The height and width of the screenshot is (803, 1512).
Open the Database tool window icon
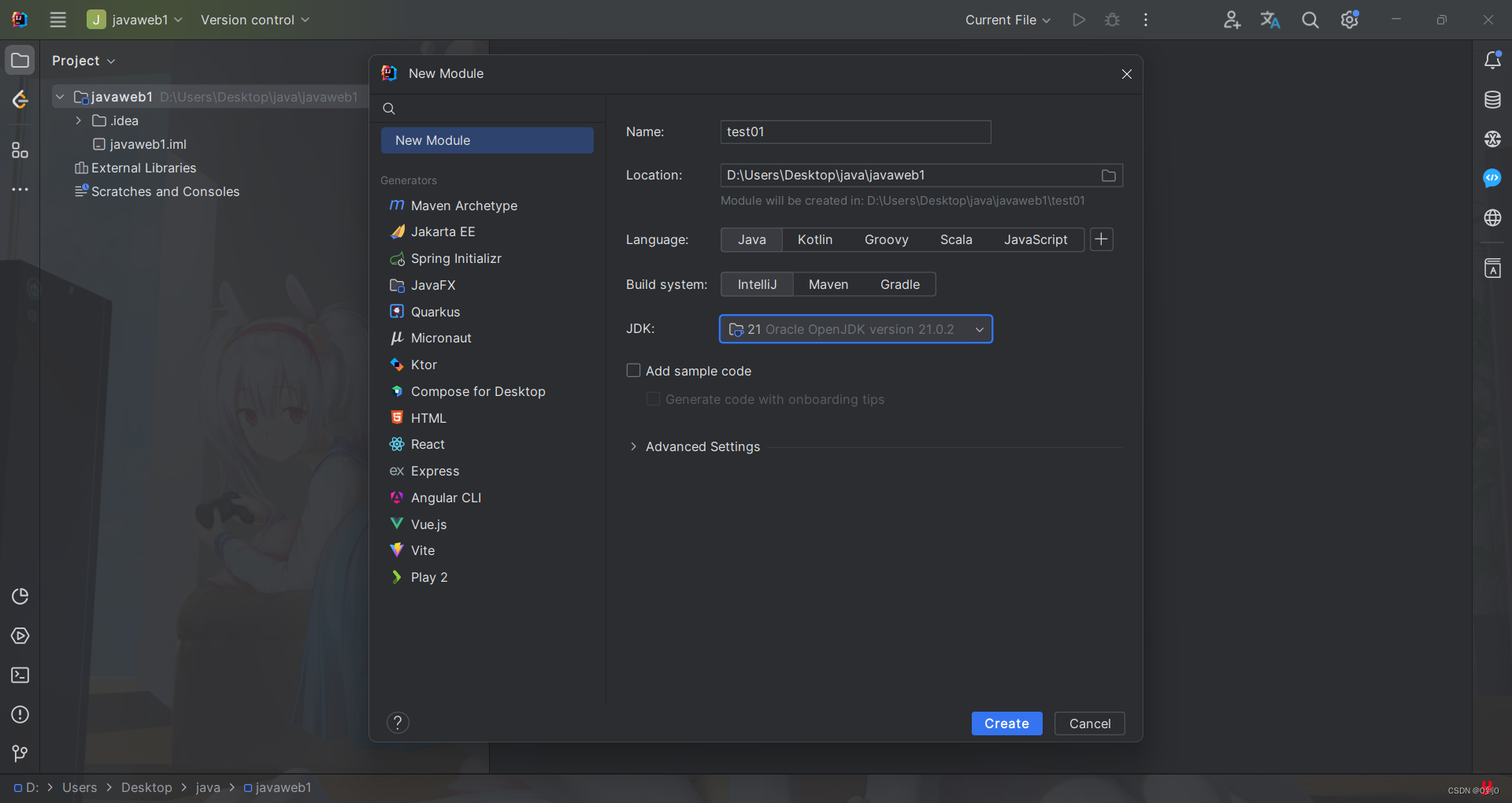pyautogui.click(x=1492, y=100)
